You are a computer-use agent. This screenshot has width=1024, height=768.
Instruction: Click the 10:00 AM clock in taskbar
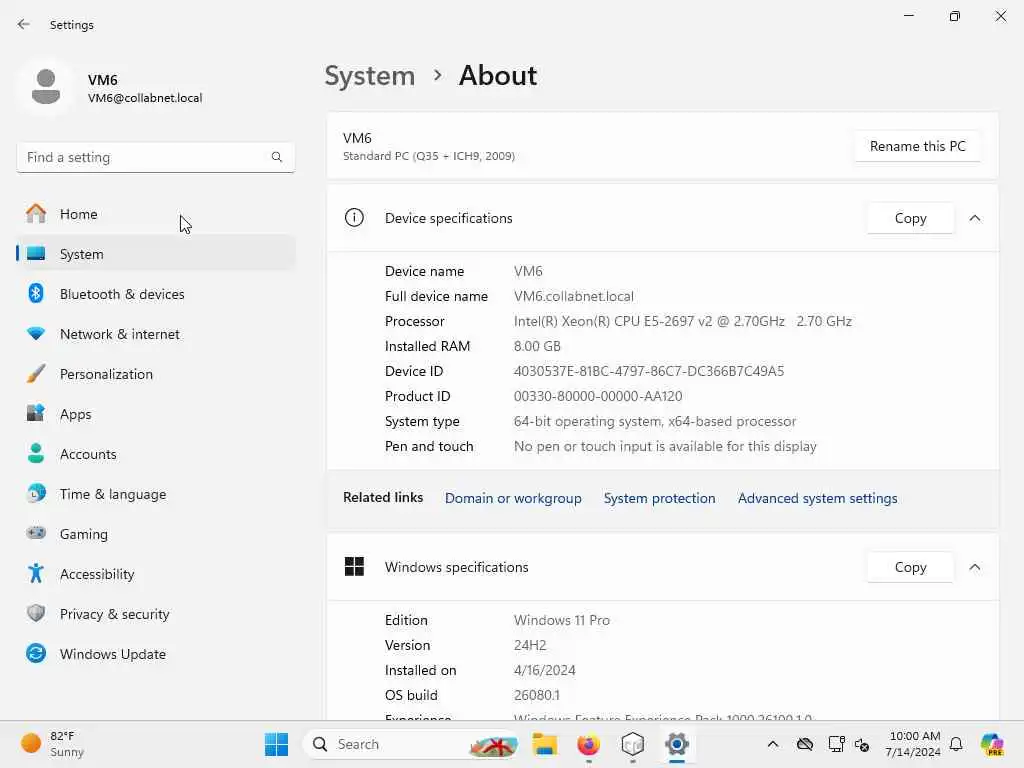[914, 744]
